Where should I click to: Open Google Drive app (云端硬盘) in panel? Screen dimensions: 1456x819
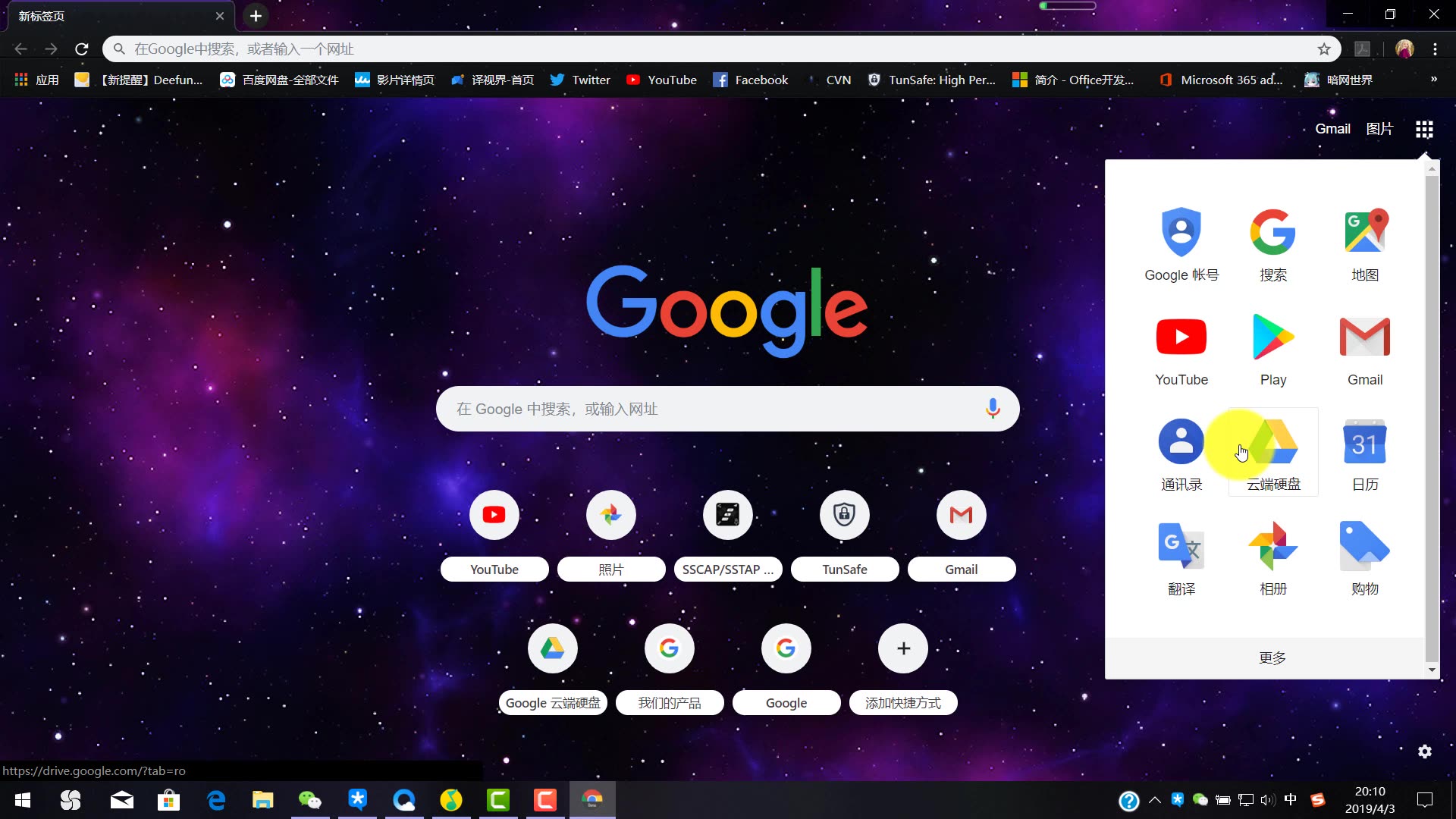click(1273, 453)
